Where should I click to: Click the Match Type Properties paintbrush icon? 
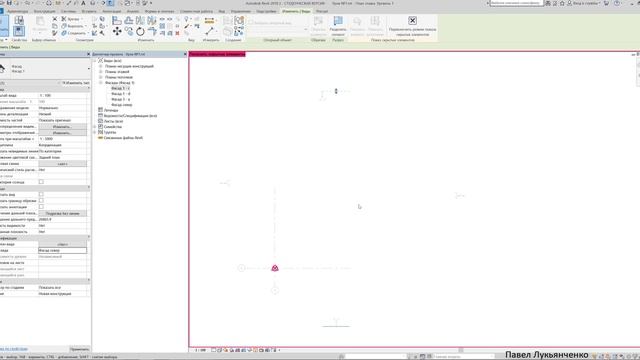[x=55, y=33]
